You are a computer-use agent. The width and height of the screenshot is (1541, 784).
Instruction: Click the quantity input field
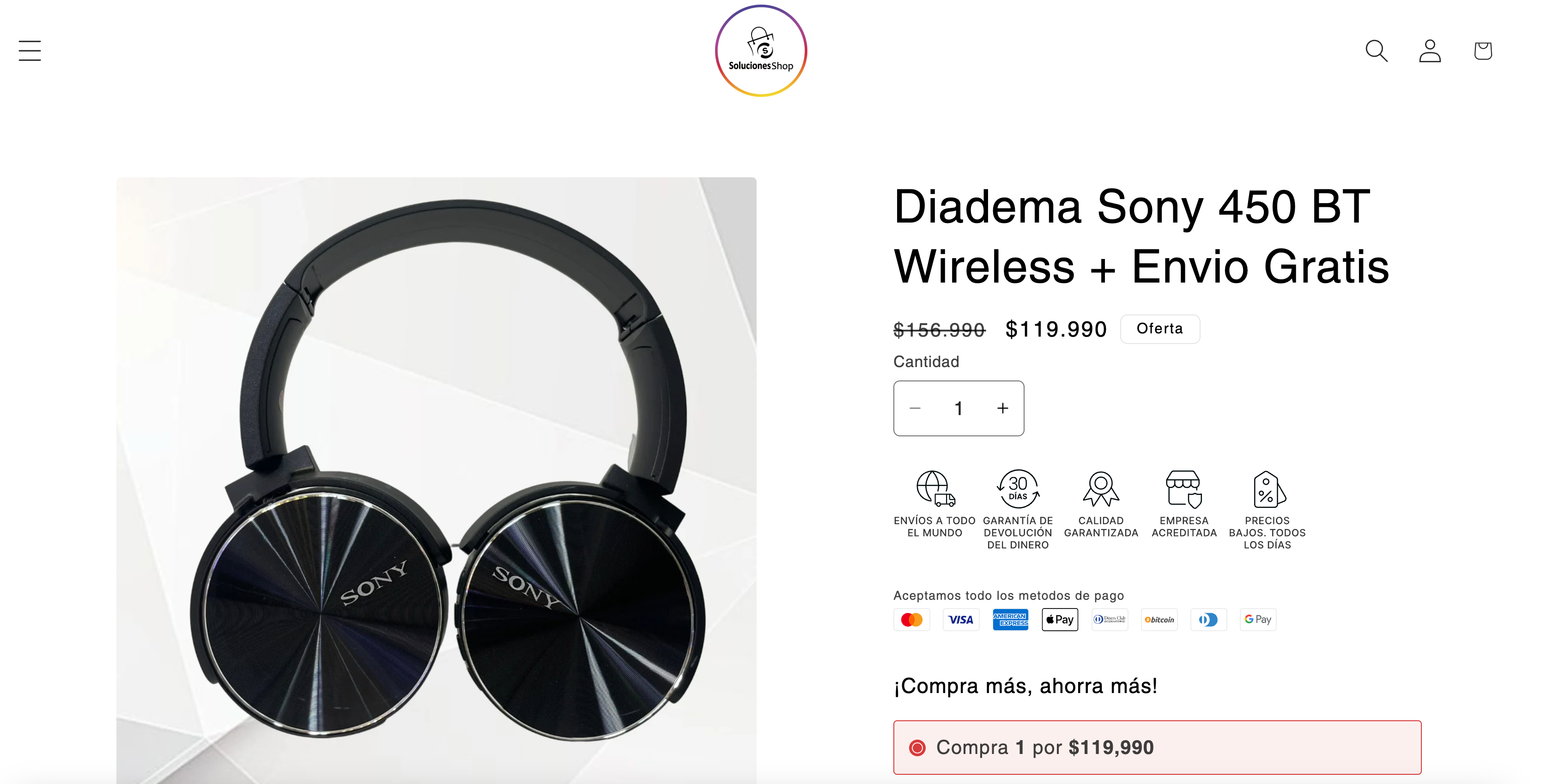pyautogui.click(x=959, y=409)
